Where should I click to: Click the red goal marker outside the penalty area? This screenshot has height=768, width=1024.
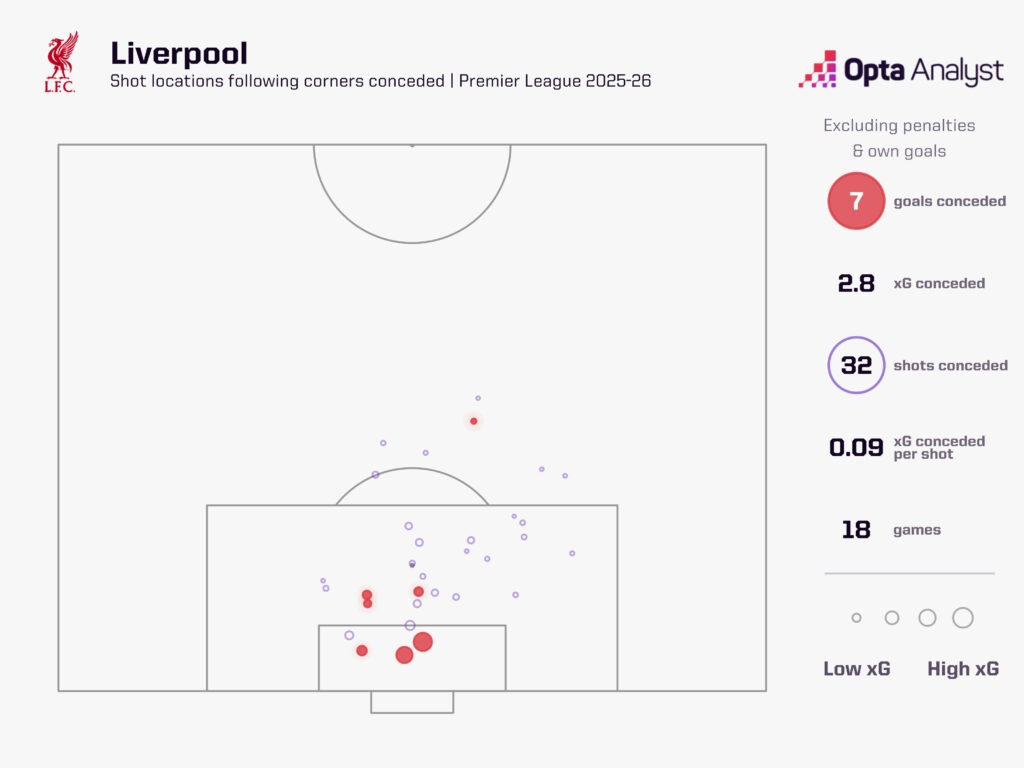[473, 421]
